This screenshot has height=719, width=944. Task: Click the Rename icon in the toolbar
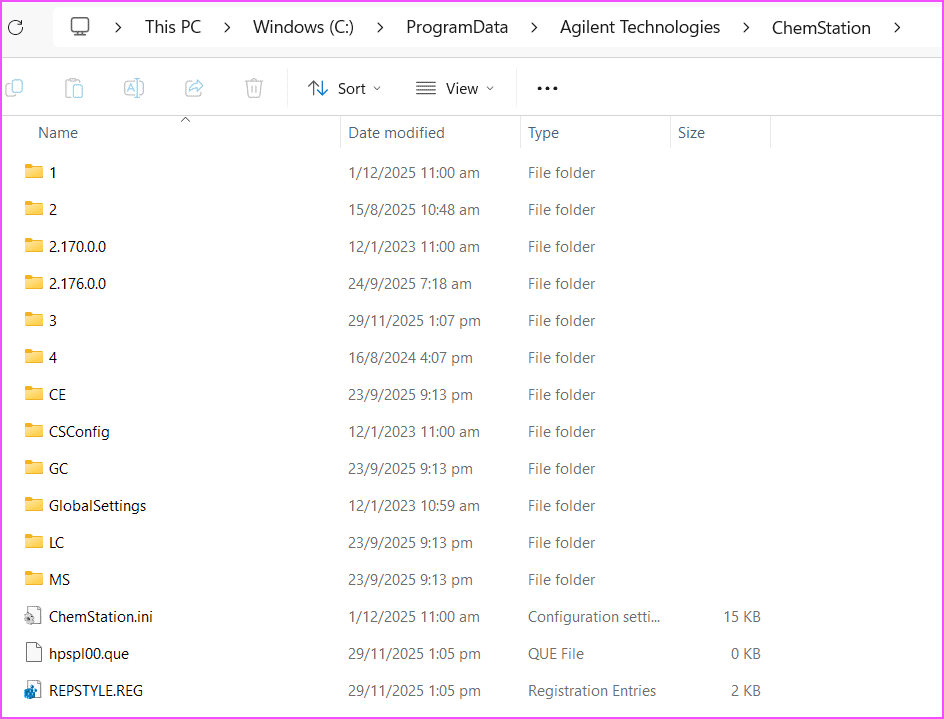134,88
